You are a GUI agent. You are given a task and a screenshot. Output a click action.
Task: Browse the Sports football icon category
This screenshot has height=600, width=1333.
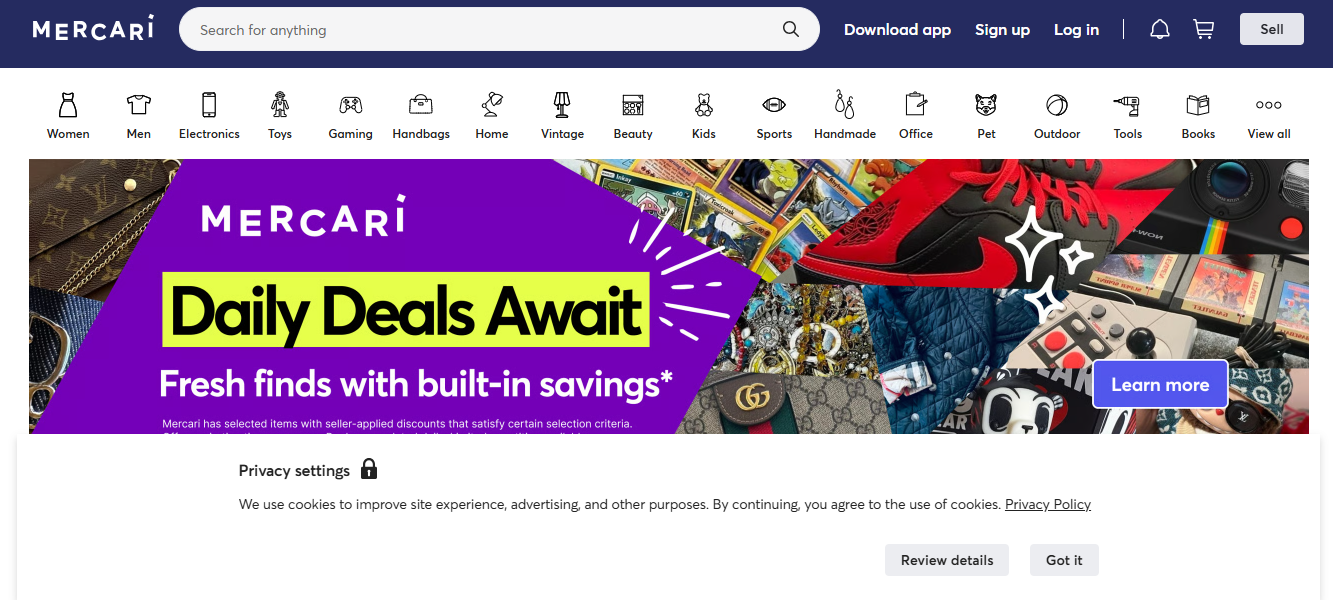774,104
